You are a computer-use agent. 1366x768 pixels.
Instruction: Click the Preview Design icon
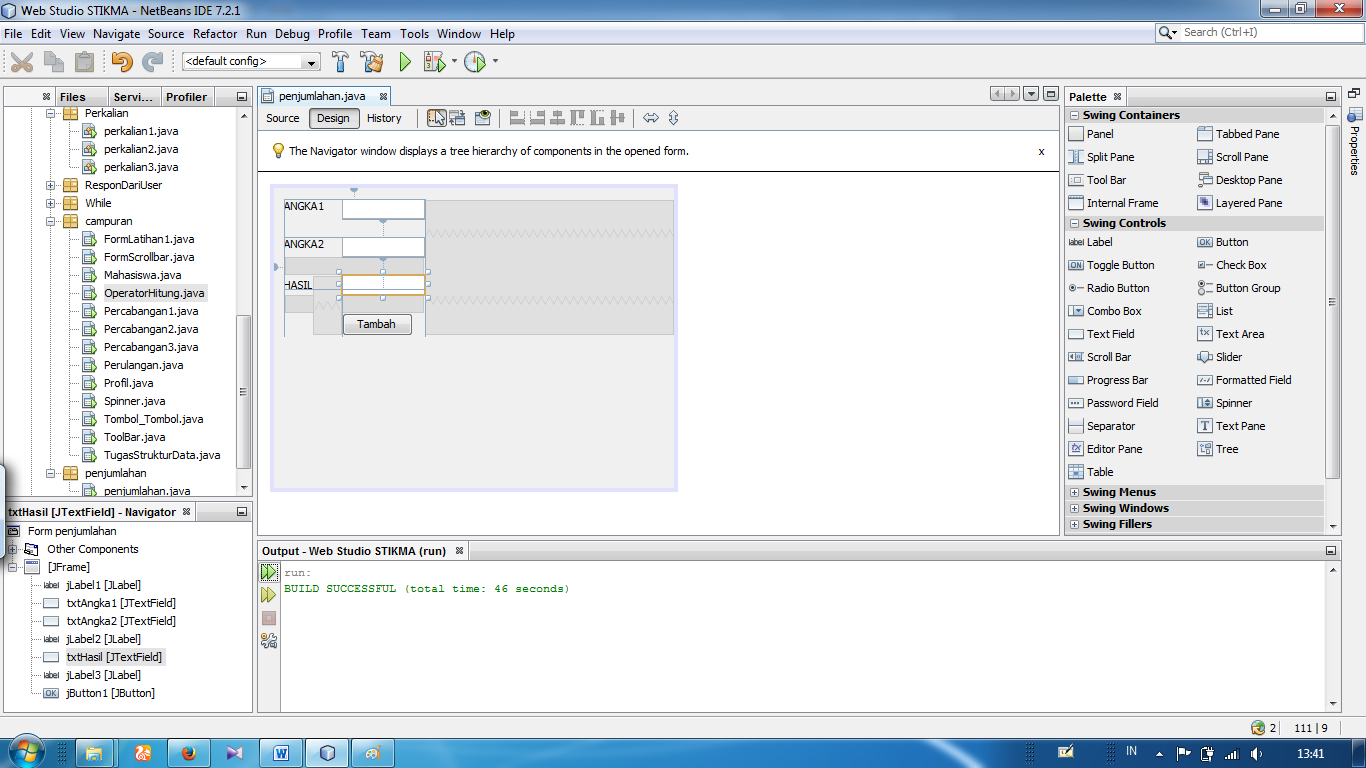click(x=482, y=117)
